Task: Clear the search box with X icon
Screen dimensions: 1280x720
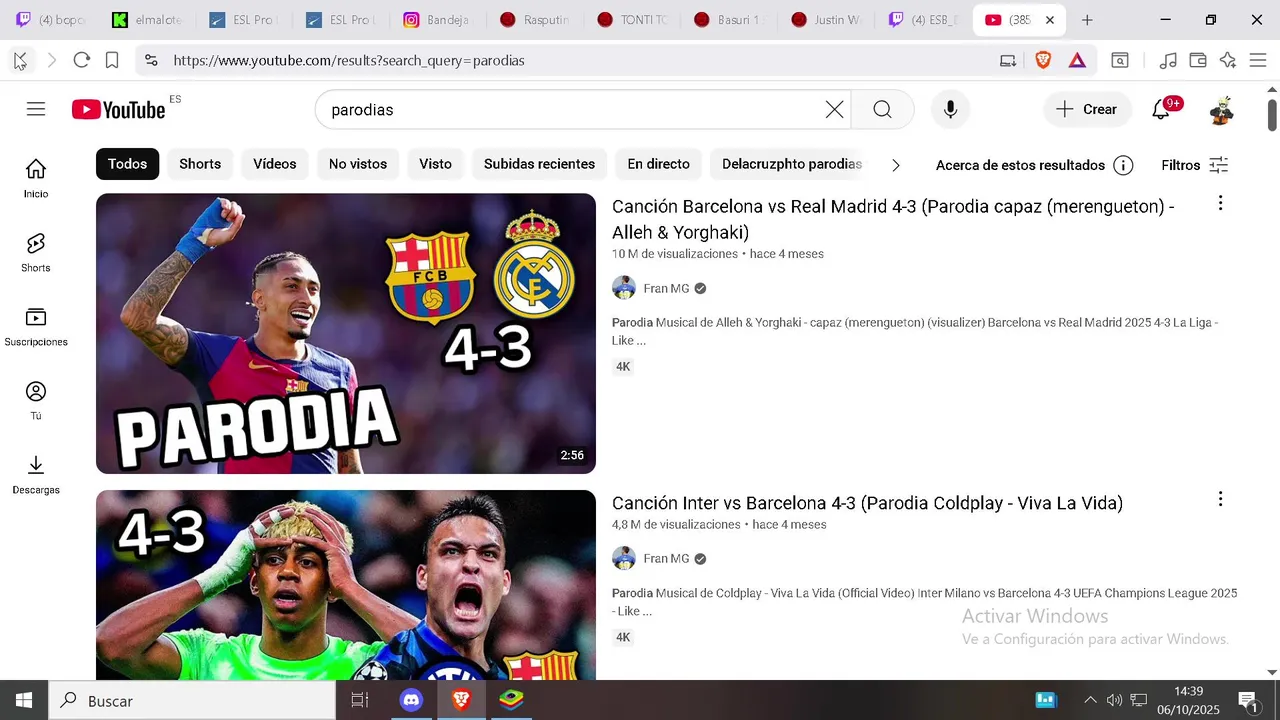Action: pos(834,110)
